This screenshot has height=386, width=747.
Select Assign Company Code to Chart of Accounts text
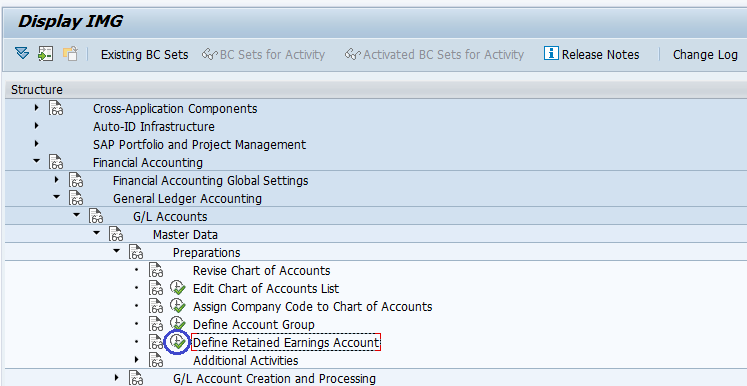click(x=313, y=306)
